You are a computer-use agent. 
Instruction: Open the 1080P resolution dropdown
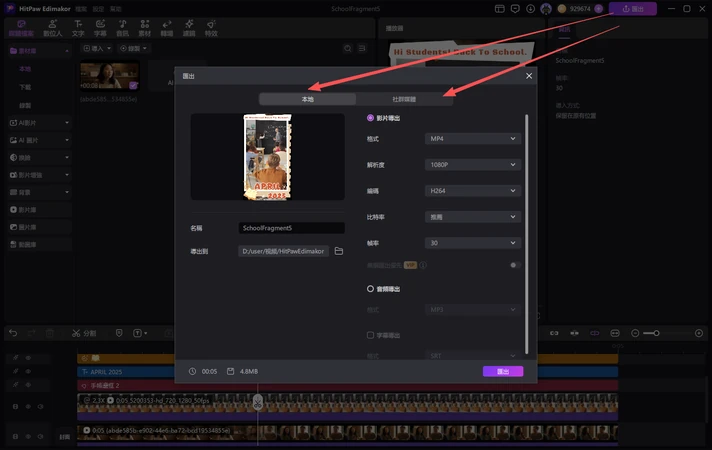pyautogui.click(x=472, y=164)
